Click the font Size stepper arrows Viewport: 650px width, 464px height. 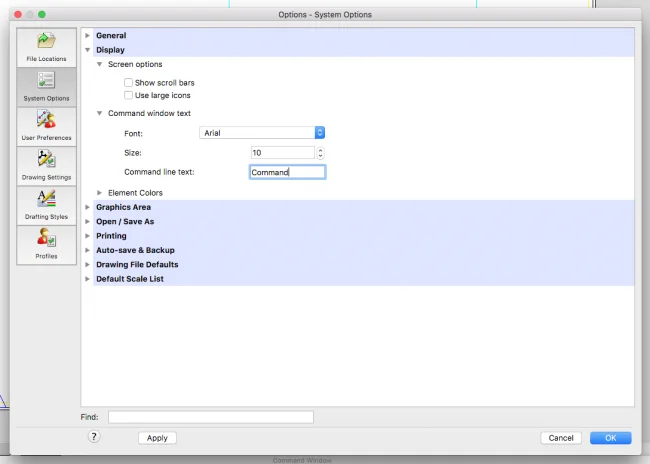click(x=320, y=153)
